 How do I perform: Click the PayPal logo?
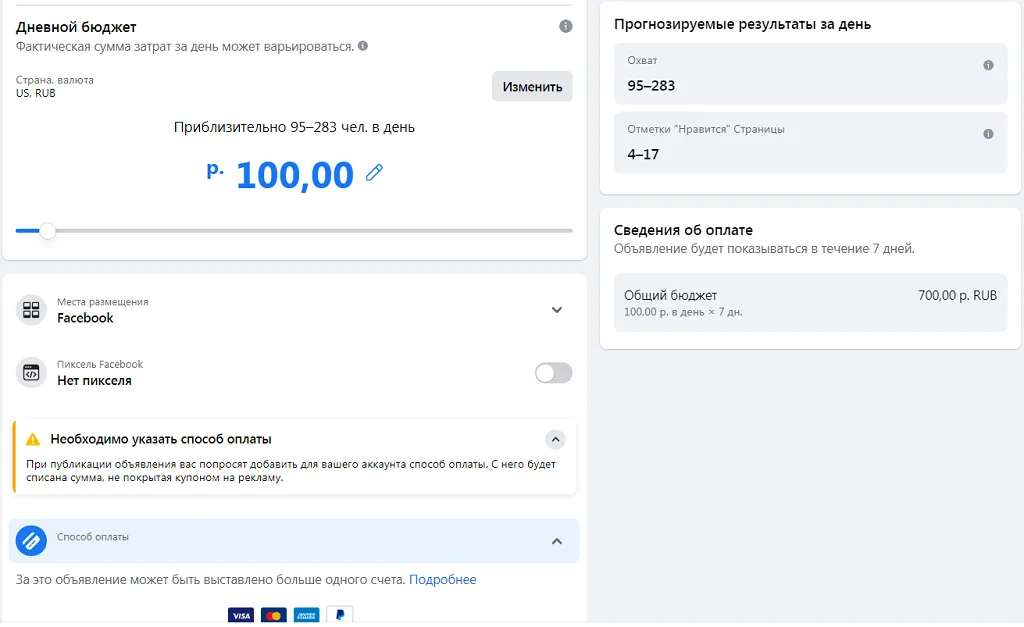point(339,616)
